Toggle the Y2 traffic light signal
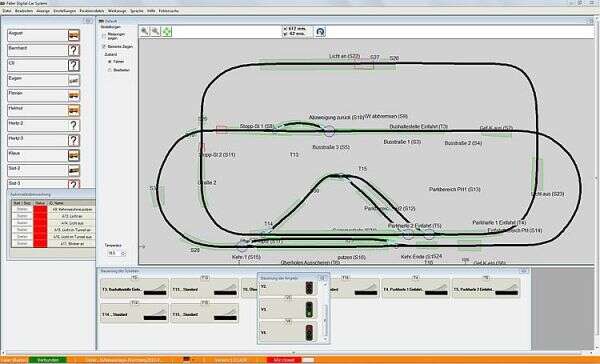This screenshot has width=600, height=364. coord(309,288)
